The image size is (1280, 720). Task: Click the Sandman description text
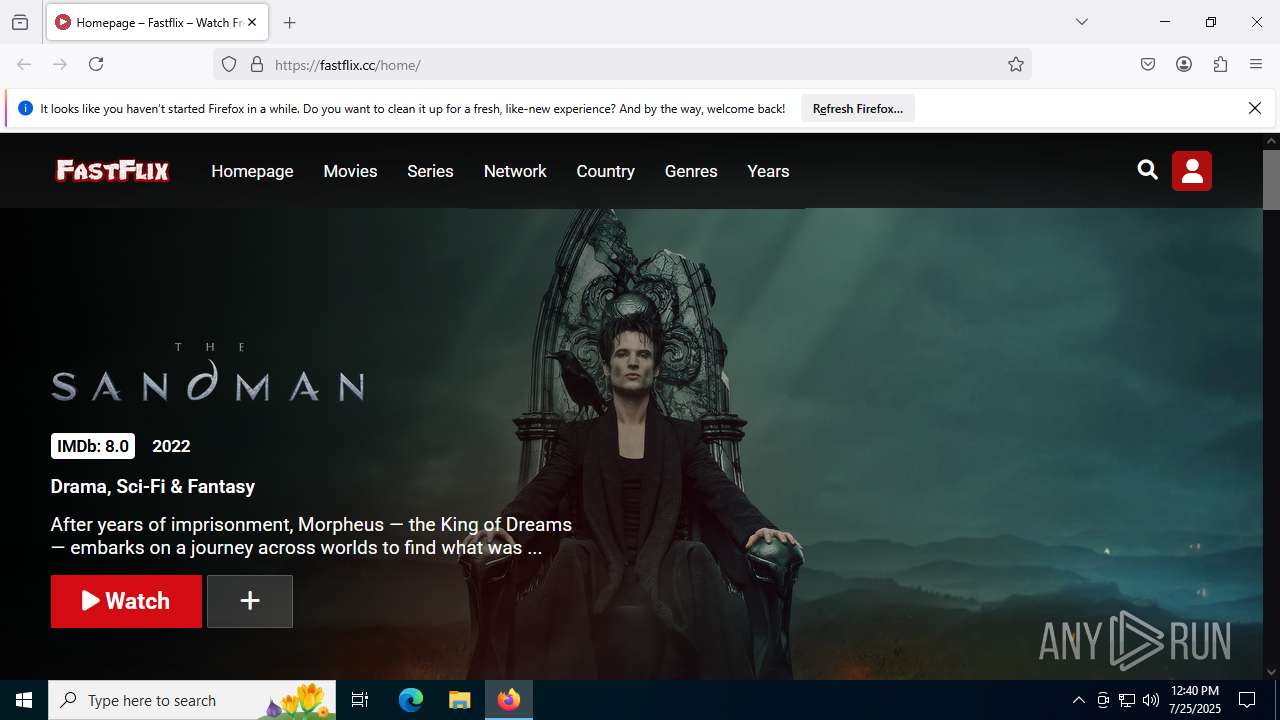[311, 536]
